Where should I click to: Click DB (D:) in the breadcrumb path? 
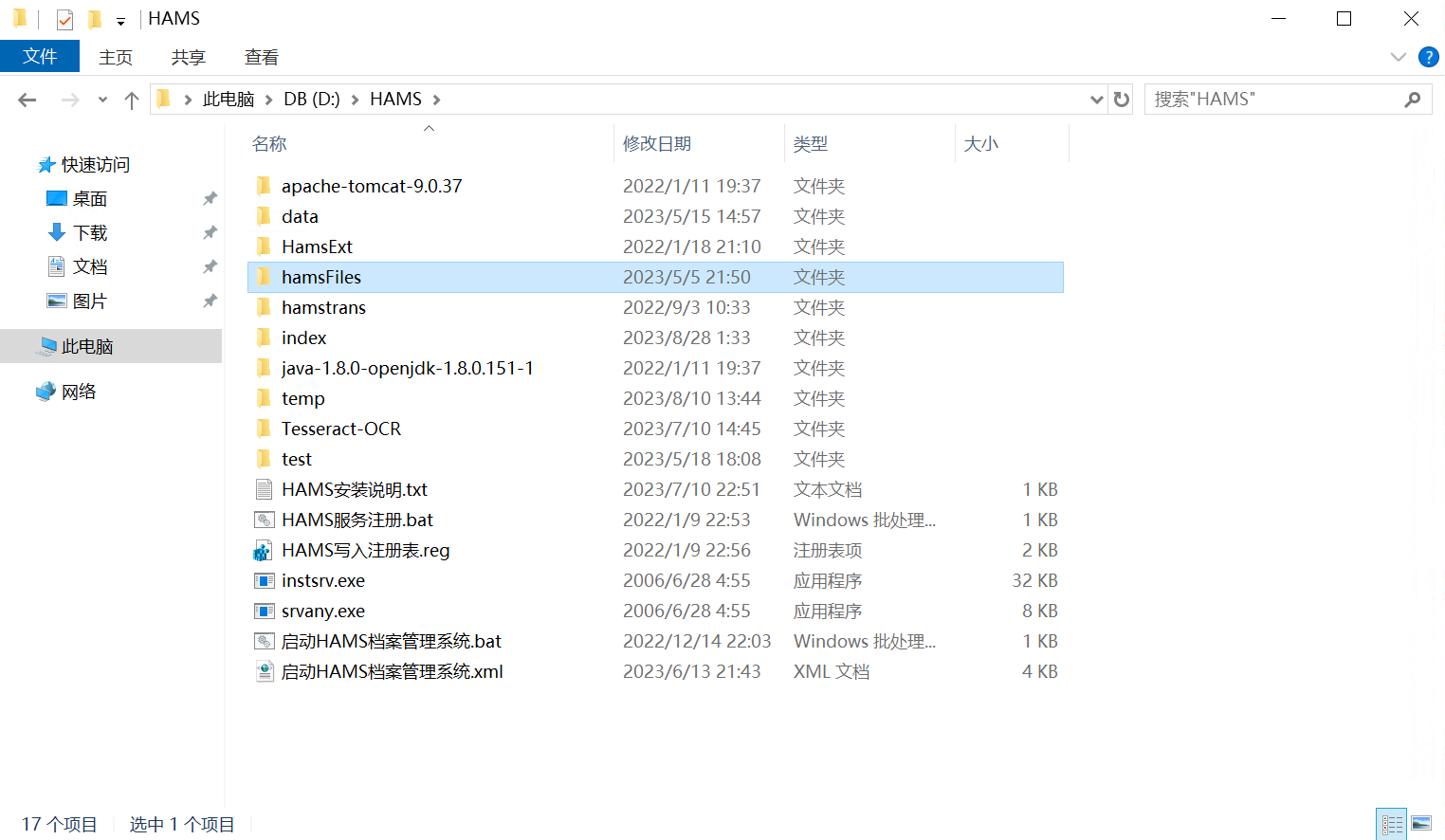tap(311, 100)
